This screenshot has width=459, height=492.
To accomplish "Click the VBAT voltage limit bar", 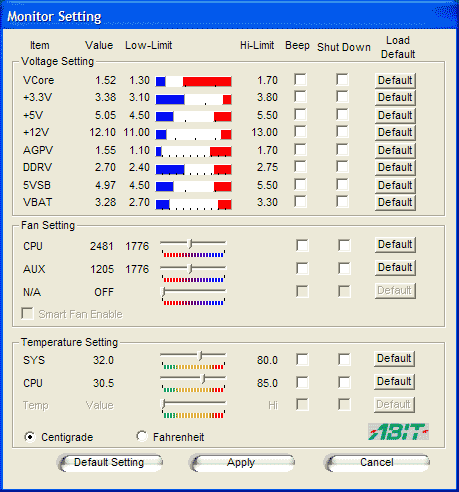I will (193, 204).
